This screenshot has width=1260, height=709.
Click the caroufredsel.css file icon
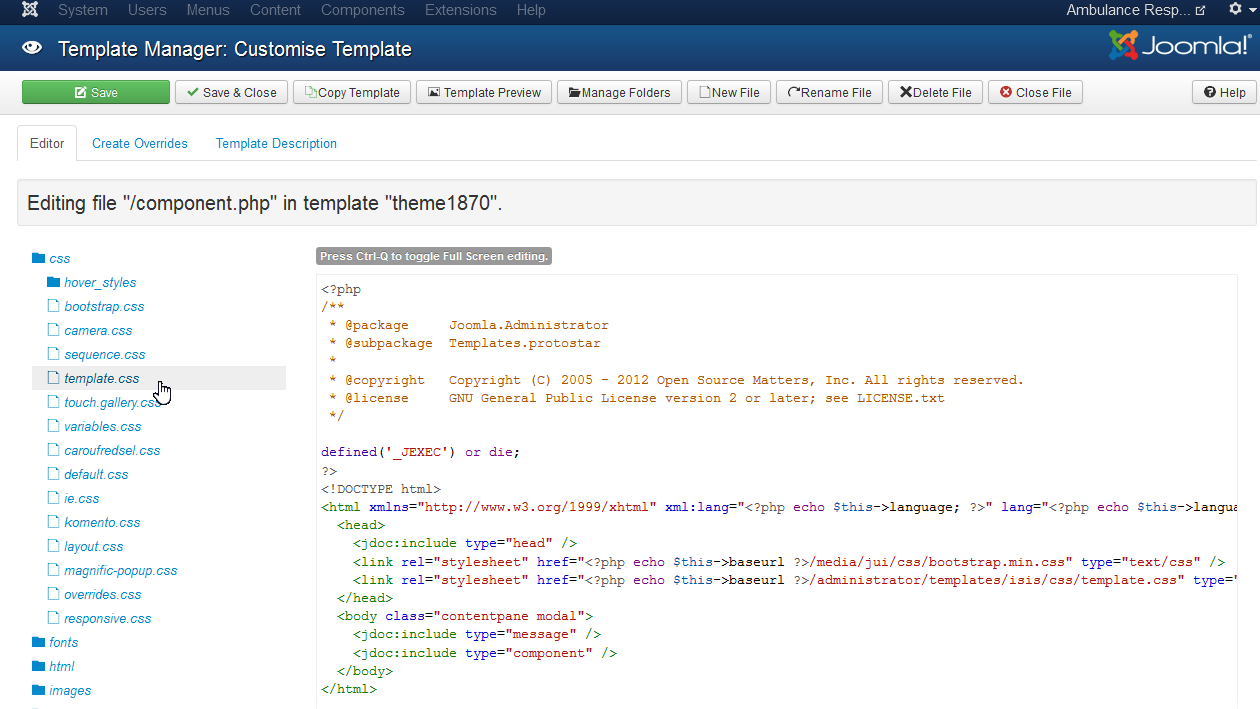(54, 450)
